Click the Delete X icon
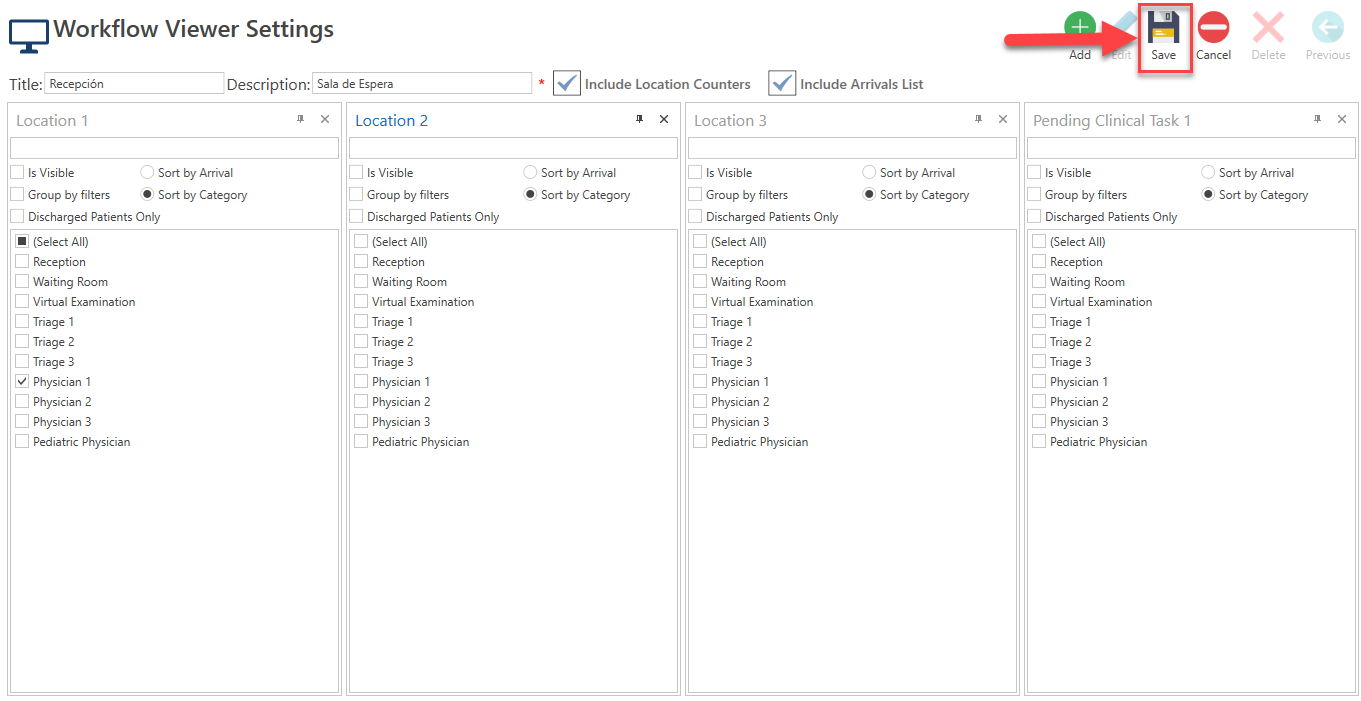Viewport: 1361px width, 701px height. pyautogui.click(x=1268, y=27)
